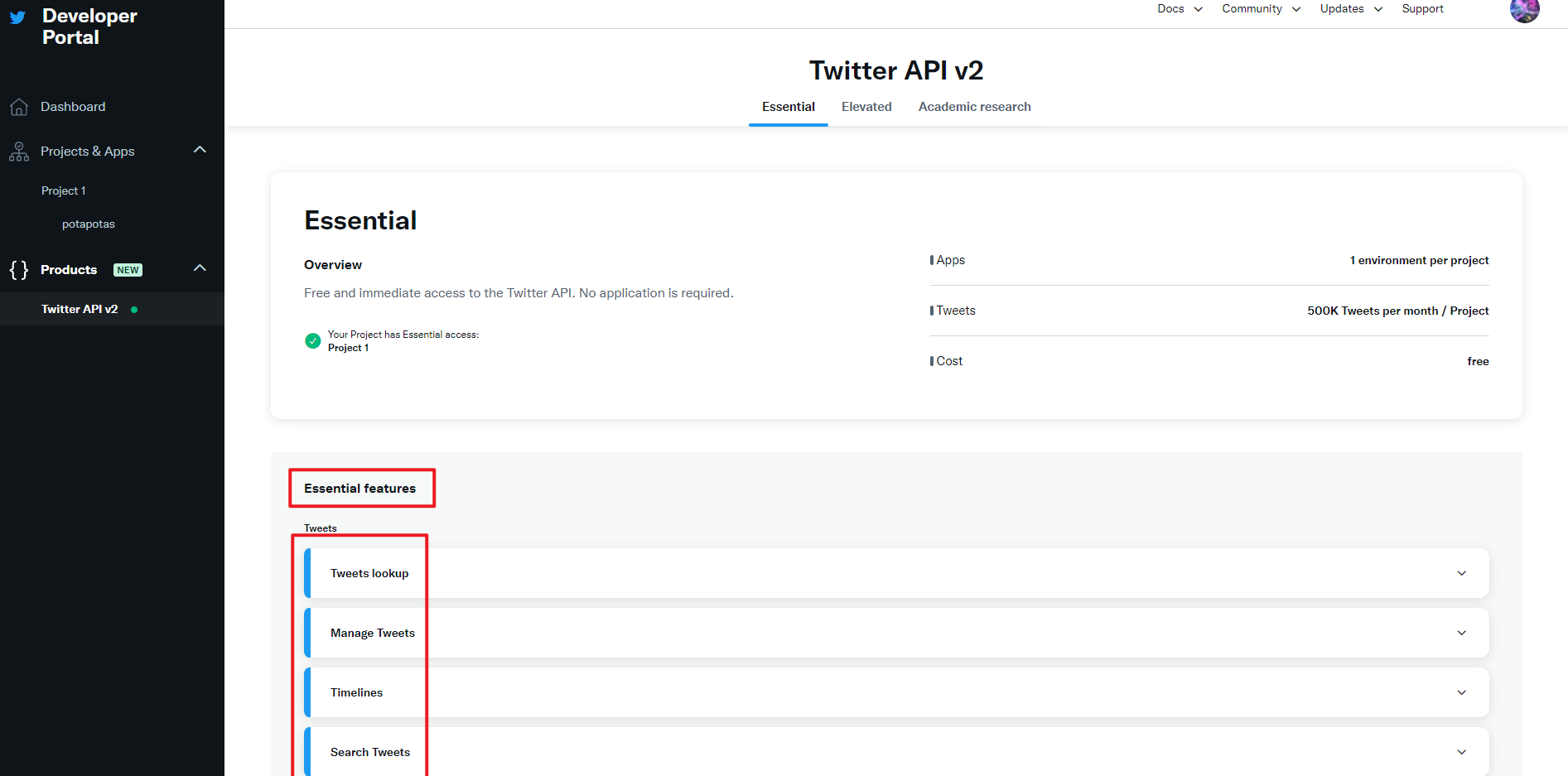Screen dimensions: 1568x776
Task: Click the green status dot beside Twitter API v2
Action: (x=134, y=309)
